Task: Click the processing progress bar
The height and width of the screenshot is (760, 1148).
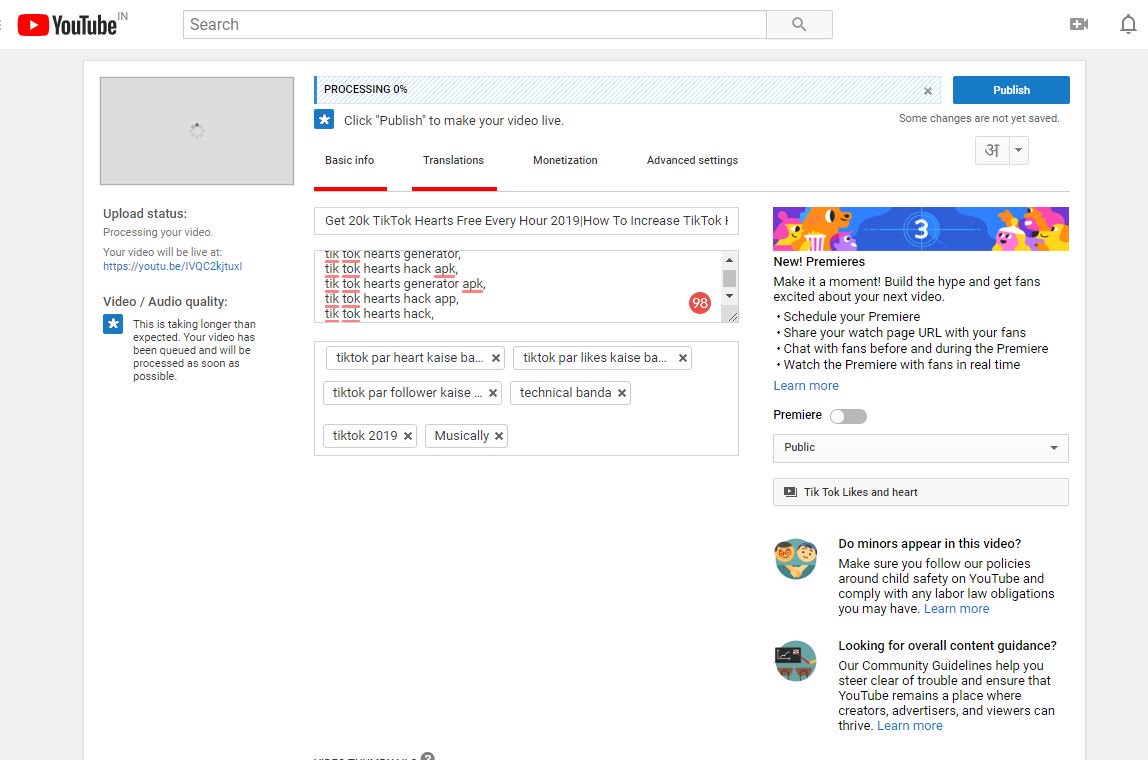Action: (627, 89)
